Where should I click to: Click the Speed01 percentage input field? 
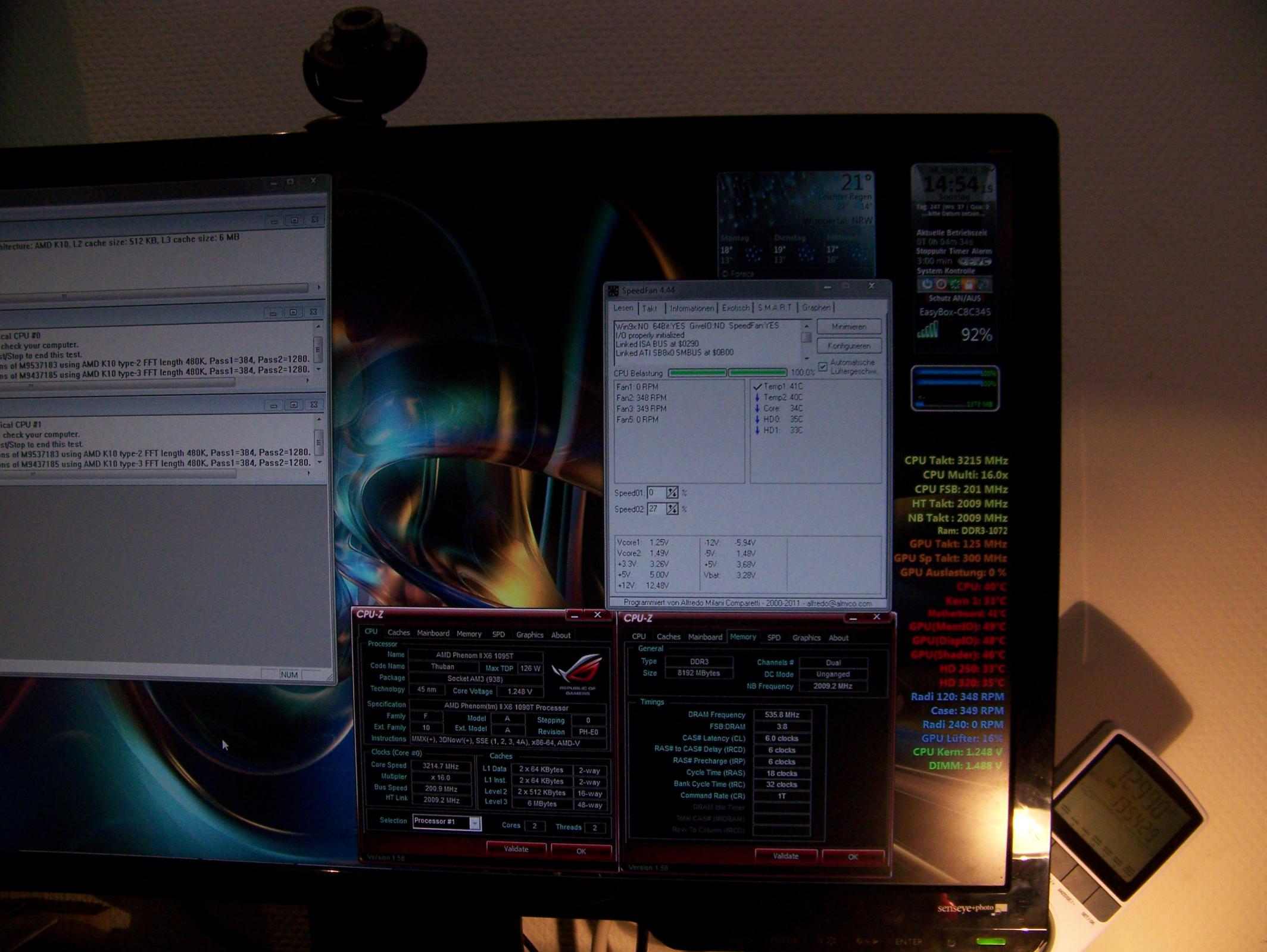coord(656,492)
